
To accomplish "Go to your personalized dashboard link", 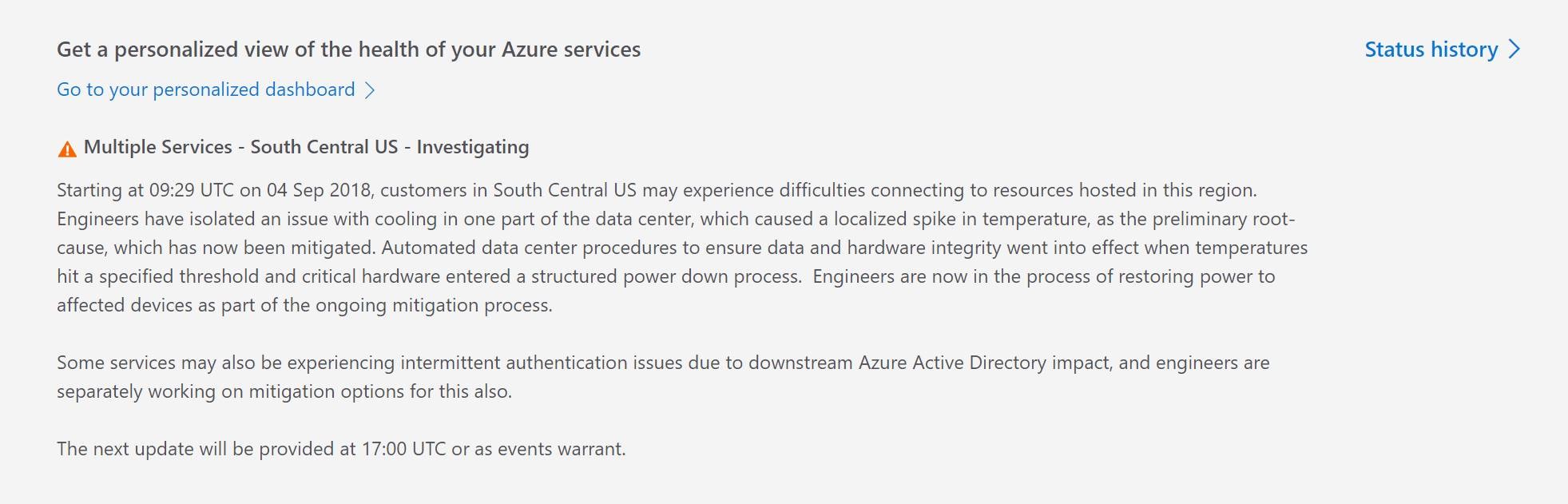I will tap(205, 89).
